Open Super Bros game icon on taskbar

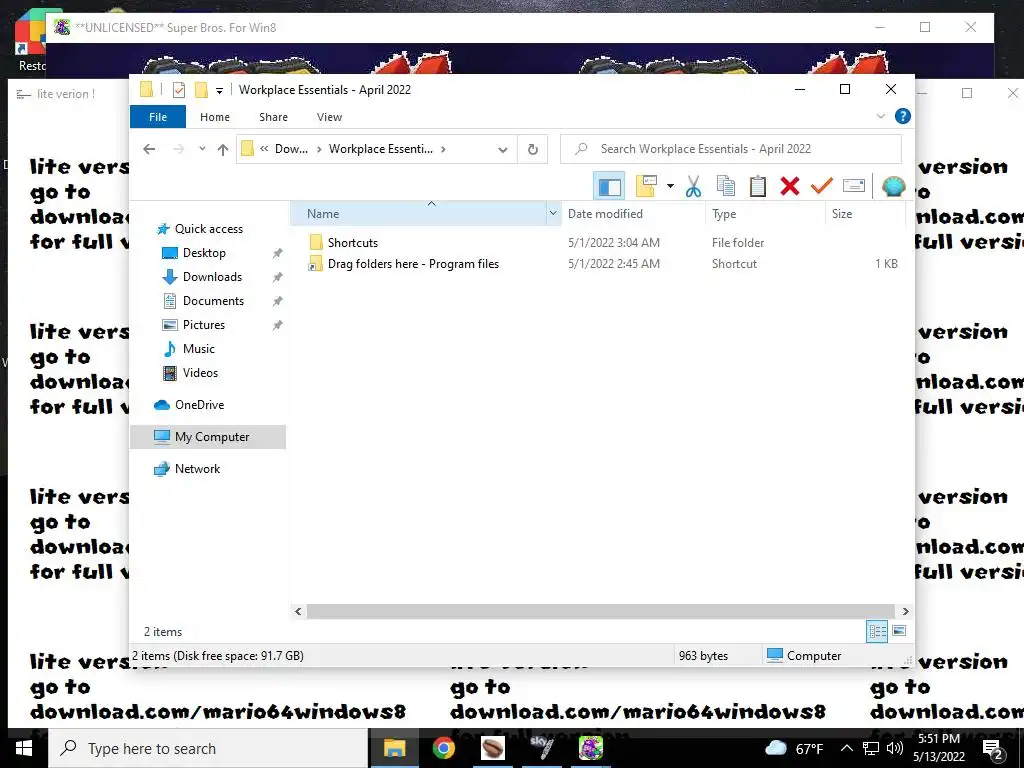(x=590, y=748)
